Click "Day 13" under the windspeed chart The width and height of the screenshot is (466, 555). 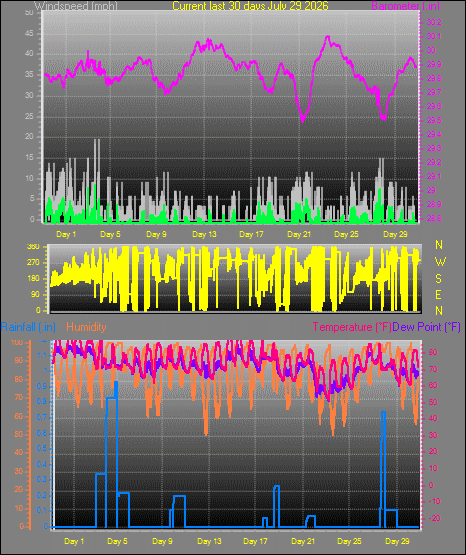tap(204, 234)
